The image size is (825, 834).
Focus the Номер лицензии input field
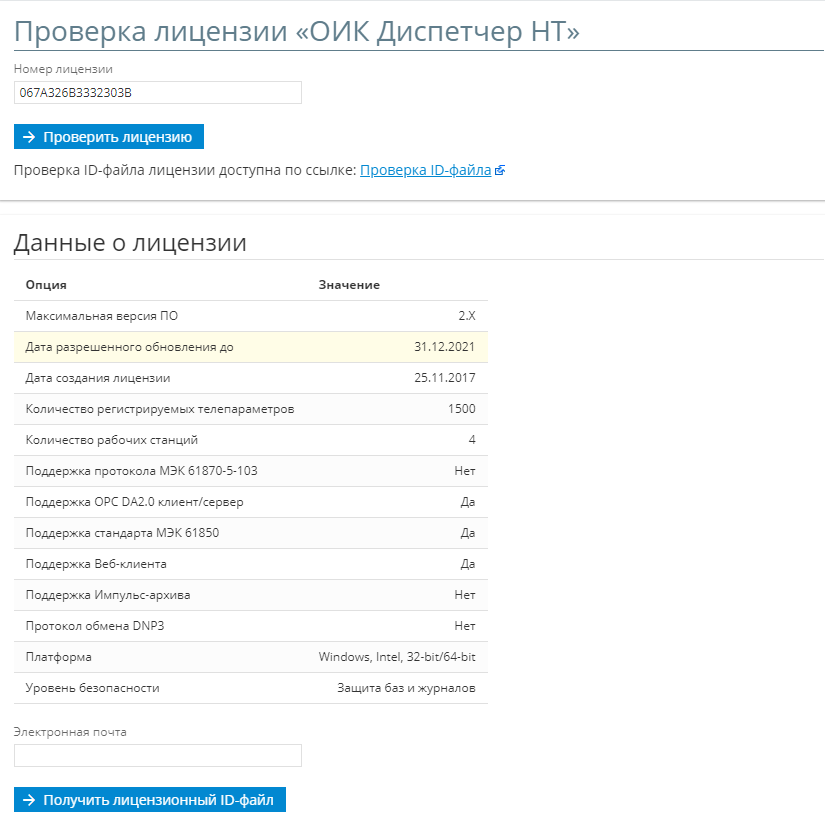coord(157,93)
